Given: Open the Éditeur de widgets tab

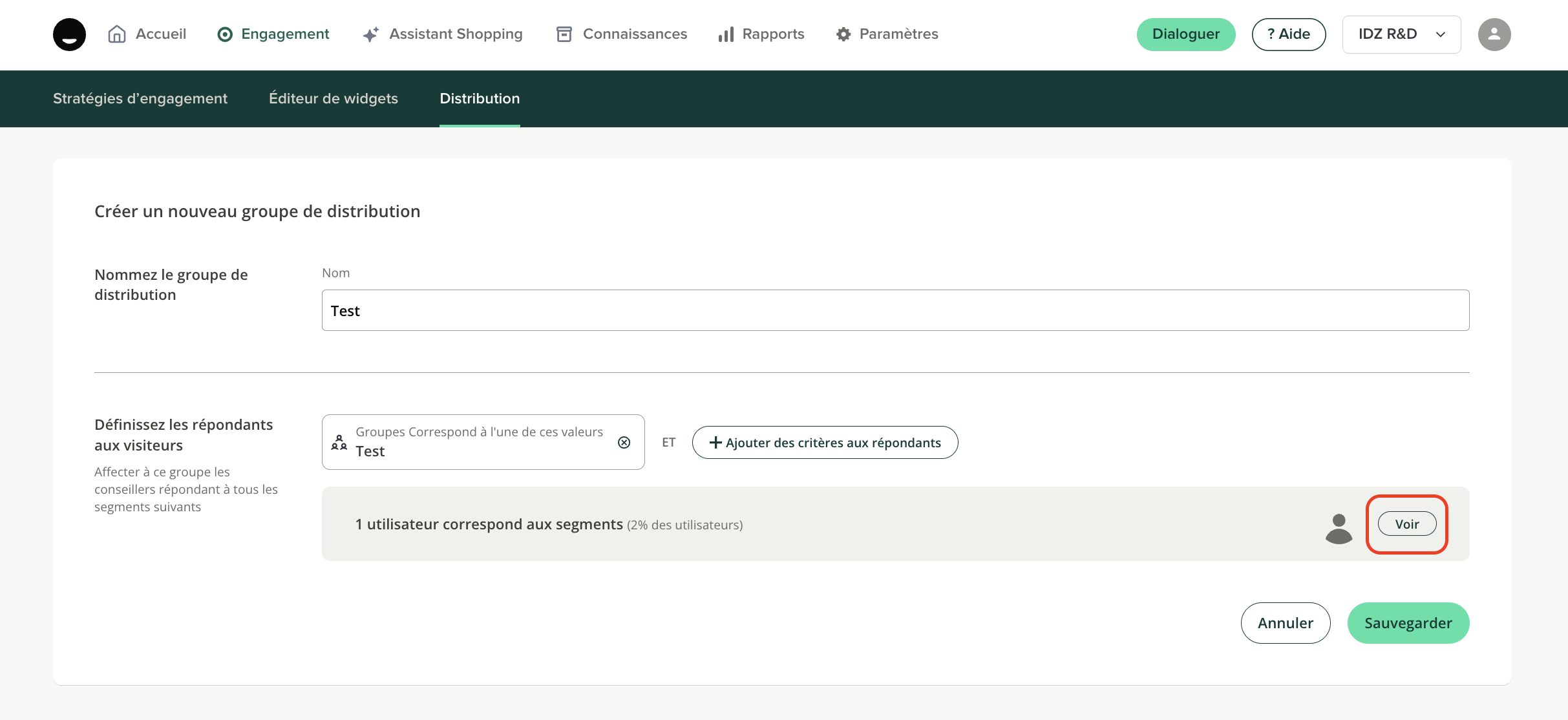Looking at the screenshot, I should tap(334, 98).
